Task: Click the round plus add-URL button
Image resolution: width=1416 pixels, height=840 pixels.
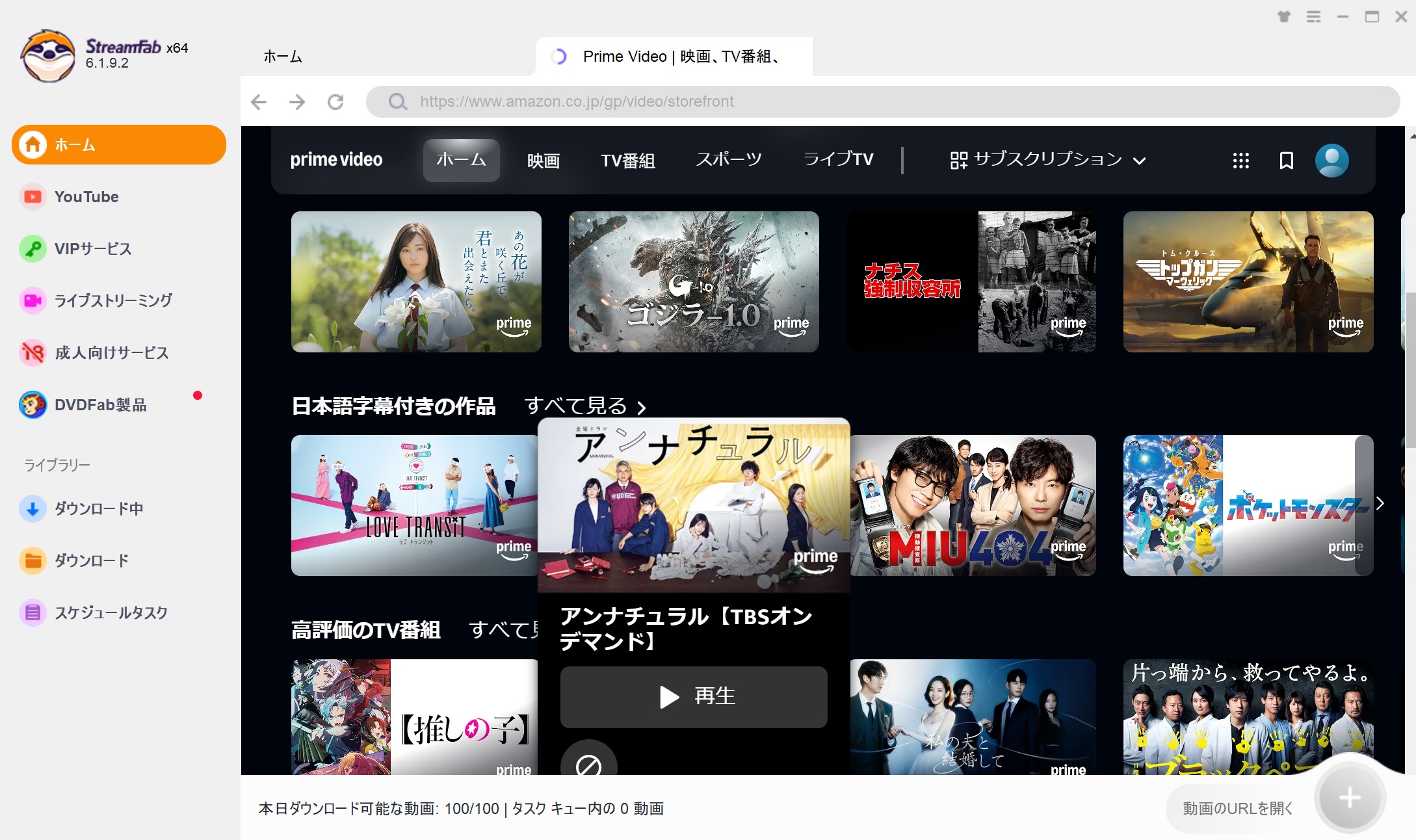Action: click(1350, 798)
